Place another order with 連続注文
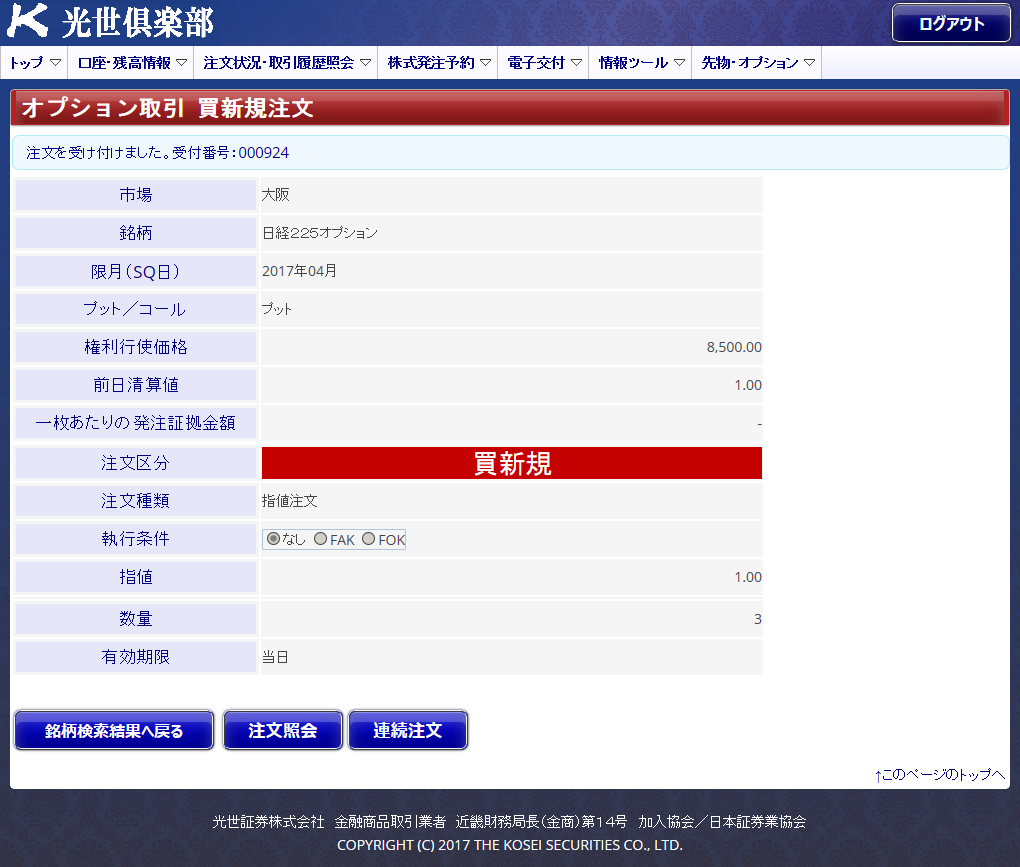Image resolution: width=1020 pixels, height=867 pixels. coord(408,730)
